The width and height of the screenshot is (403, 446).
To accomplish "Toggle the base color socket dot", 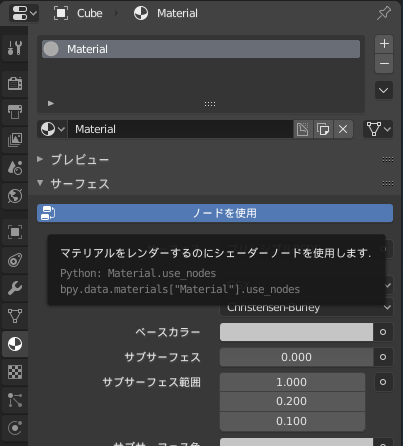I will [383, 332].
